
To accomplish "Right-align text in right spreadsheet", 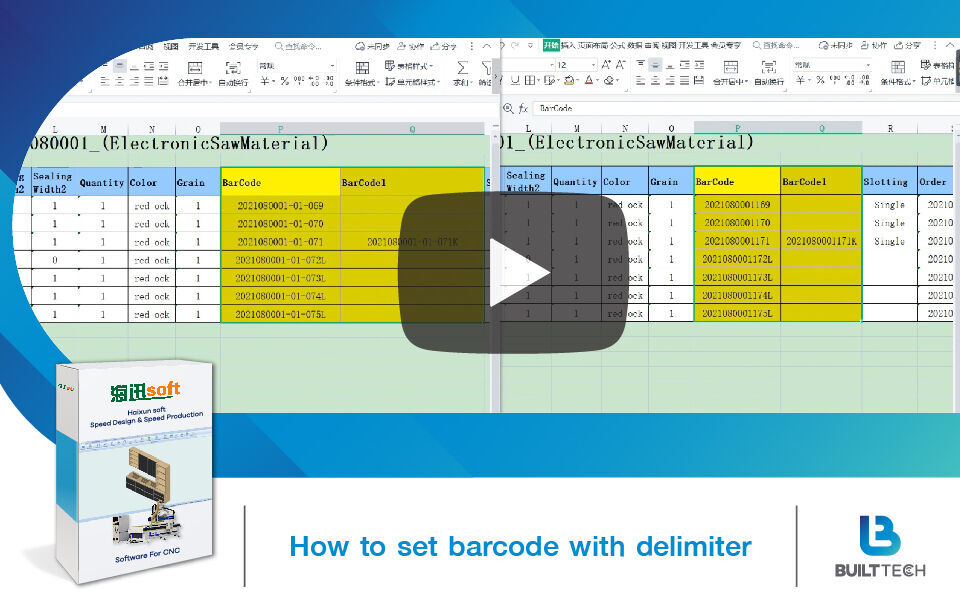I will coord(670,80).
